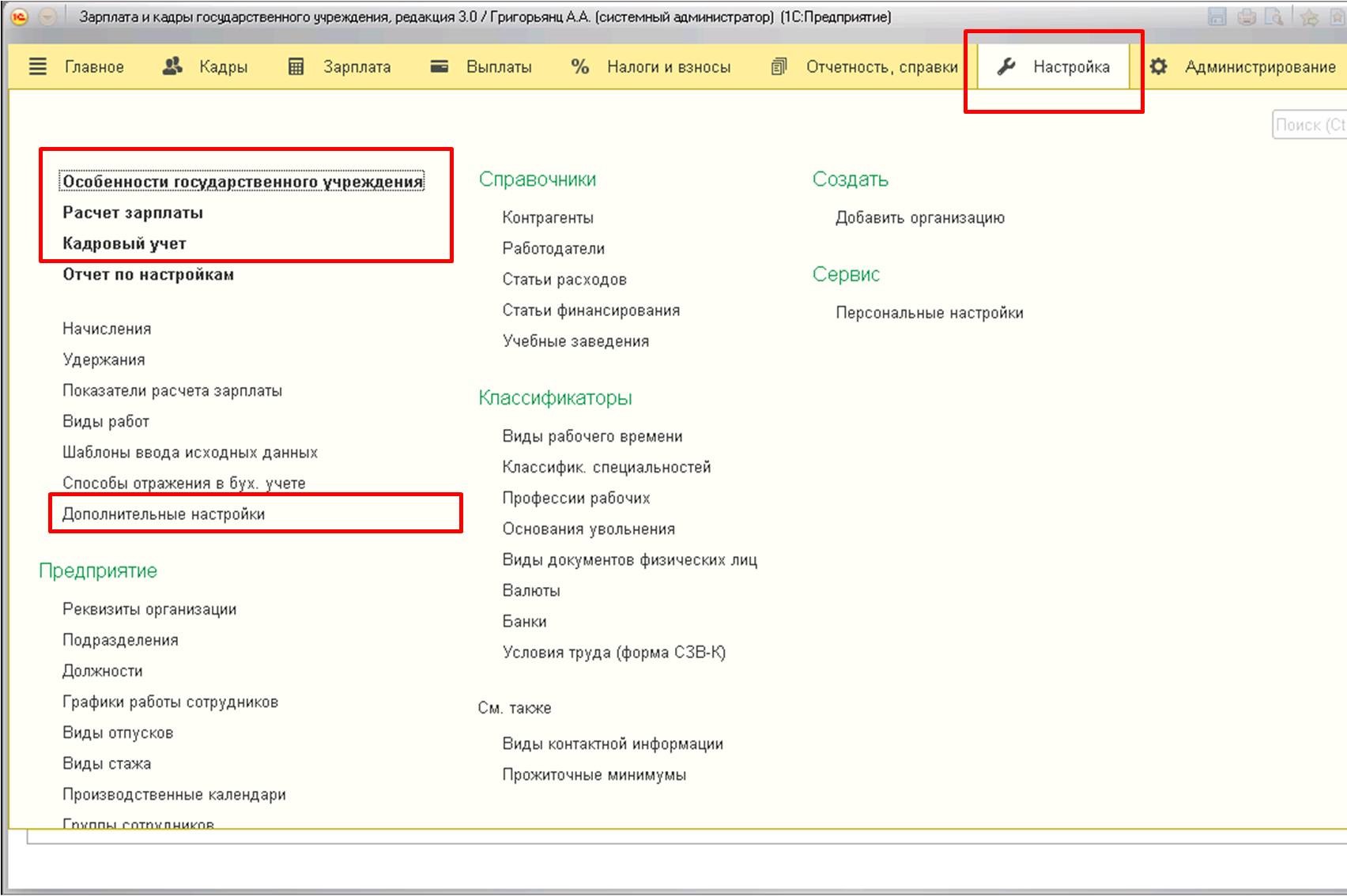Viewport: 1347px width, 896px height.
Task: Open Показатели расчета зарплаты
Action: pos(172,390)
